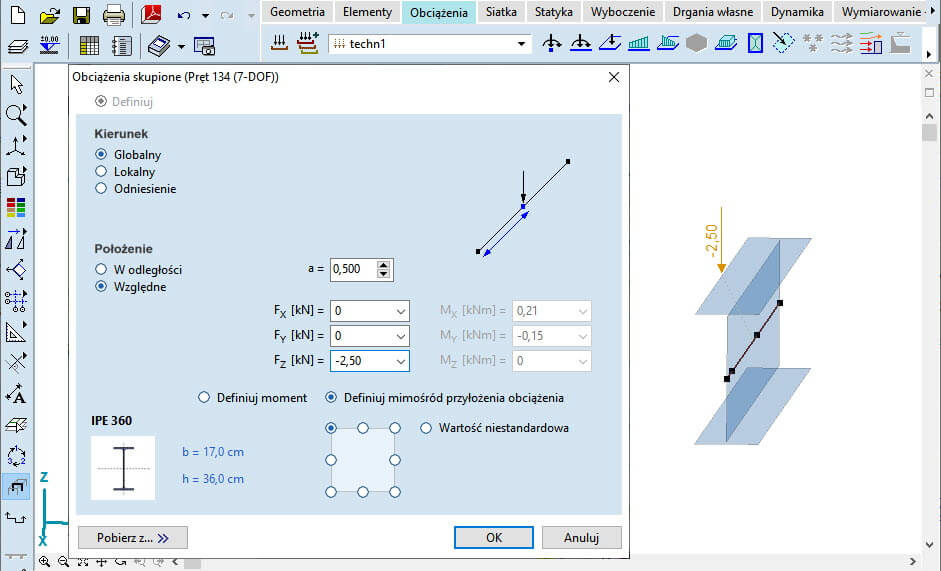941x571 pixels.
Task: Click the PDF export icon
Action: pyautogui.click(x=151, y=15)
